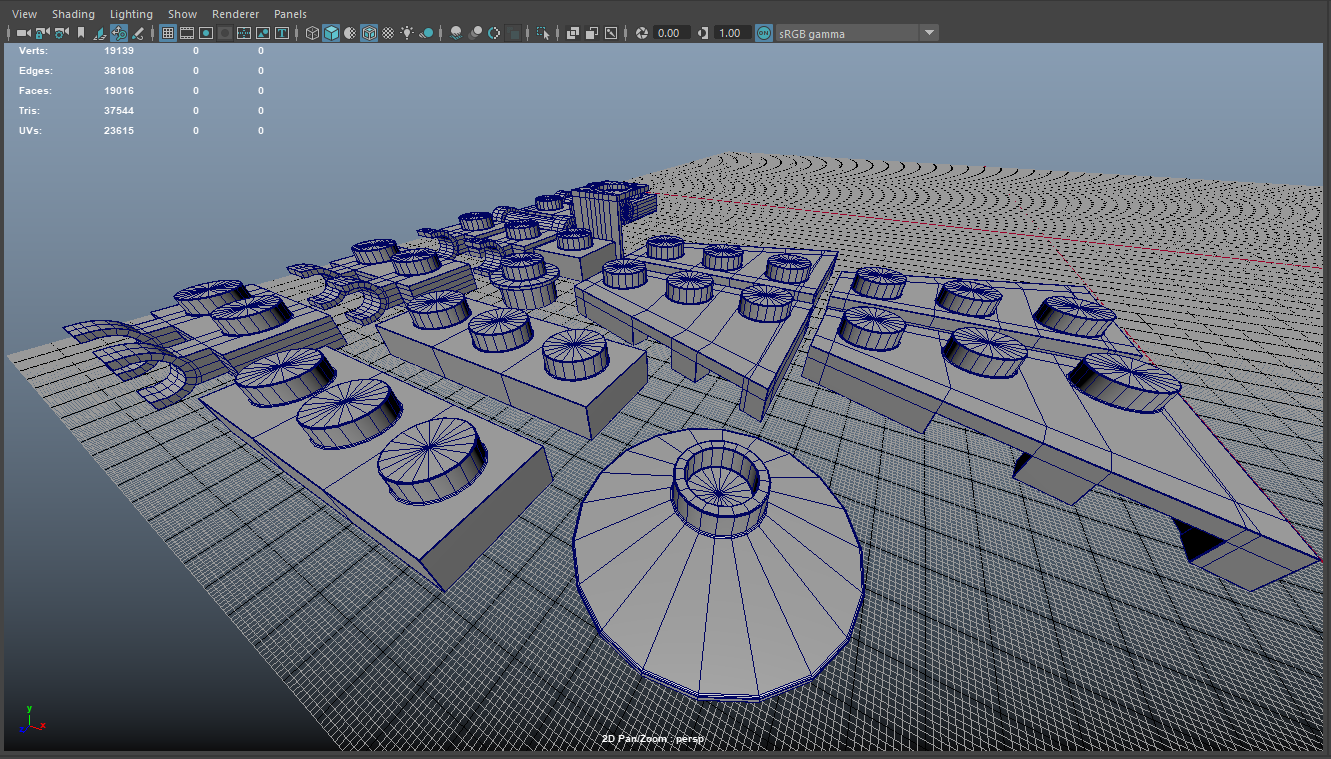Screen dimensions: 1331x759
Task: Click the Use All Lights bulb icon
Action: [407, 33]
